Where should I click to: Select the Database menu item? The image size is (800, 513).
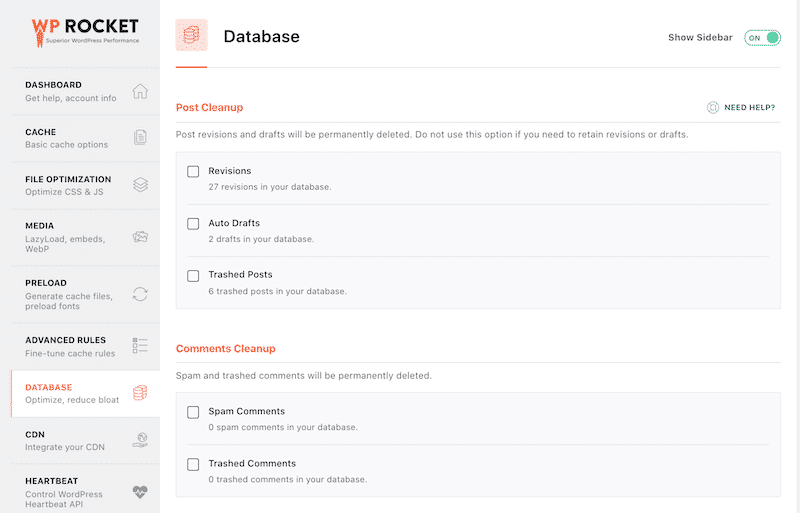85,394
